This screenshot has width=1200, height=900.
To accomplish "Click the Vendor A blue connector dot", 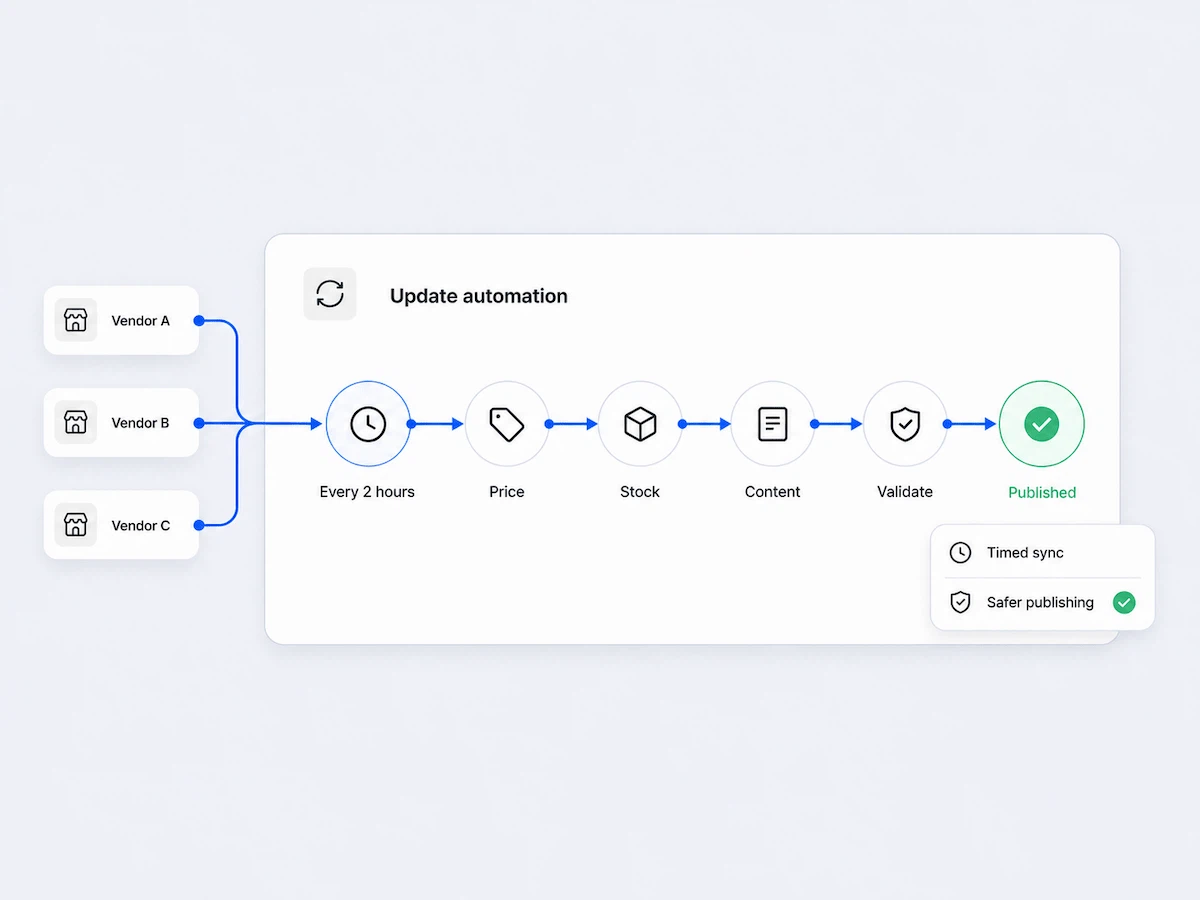I will click(x=199, y=321).
